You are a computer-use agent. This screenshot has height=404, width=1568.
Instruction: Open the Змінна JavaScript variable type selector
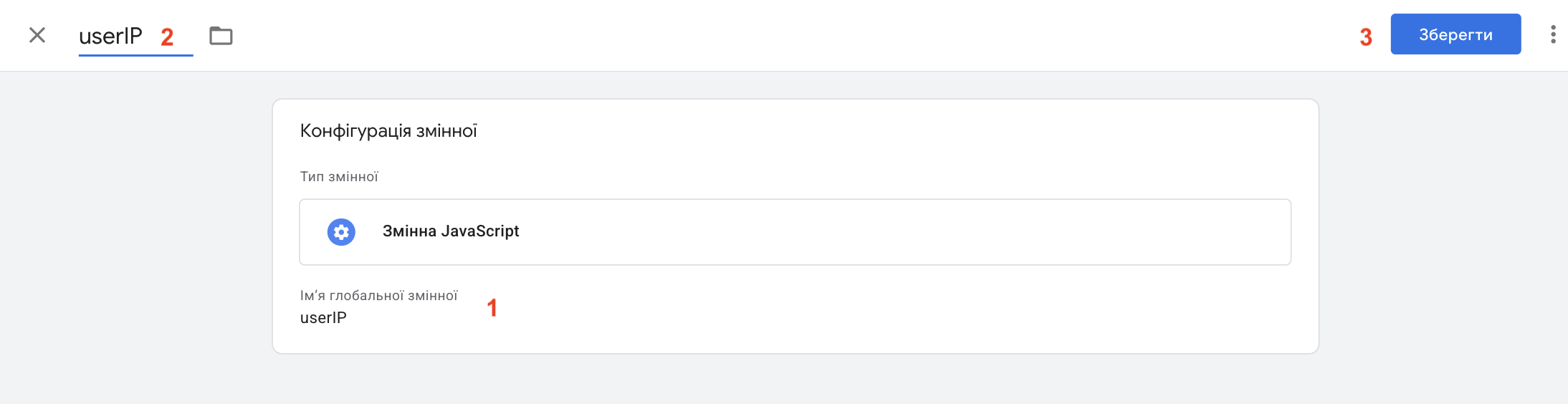795,232
